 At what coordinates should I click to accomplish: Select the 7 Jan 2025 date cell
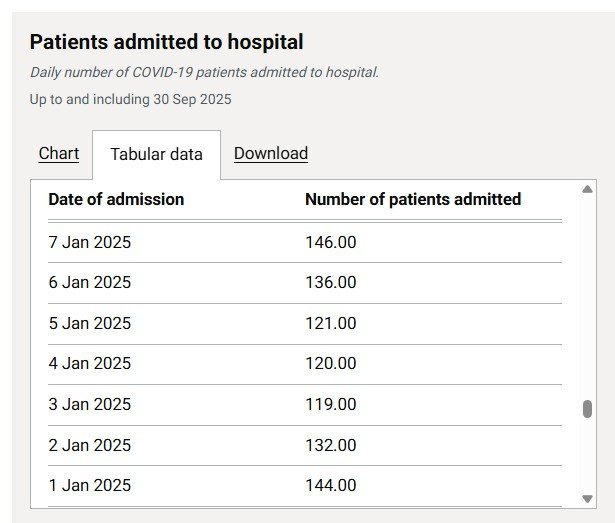90,242
